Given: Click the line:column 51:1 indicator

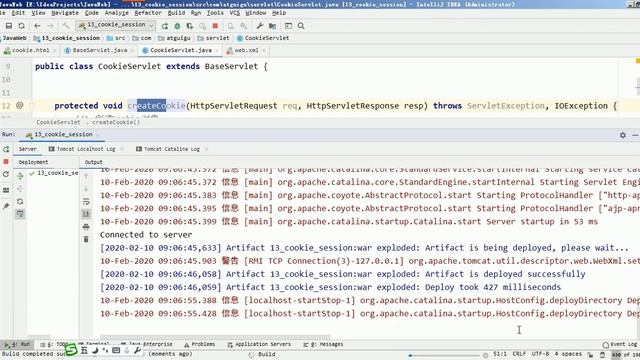Looking at the screenshot, I should (x=500, y=354).
